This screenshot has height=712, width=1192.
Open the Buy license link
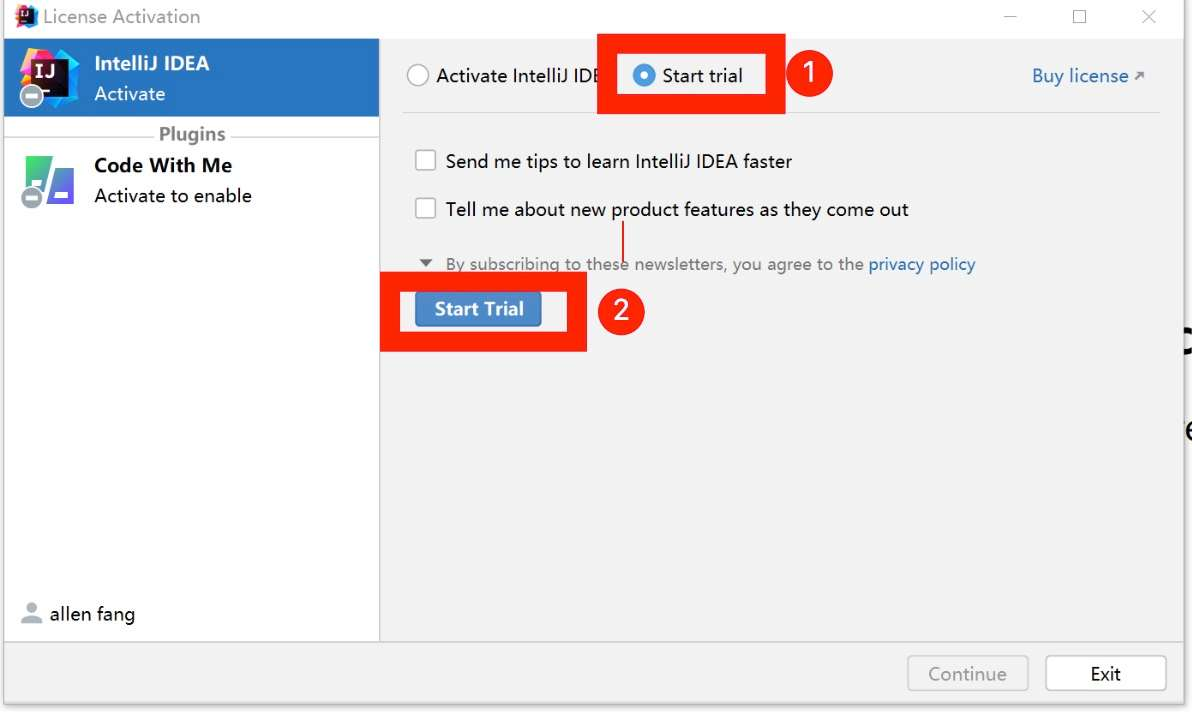click(x=1079, y=75)
